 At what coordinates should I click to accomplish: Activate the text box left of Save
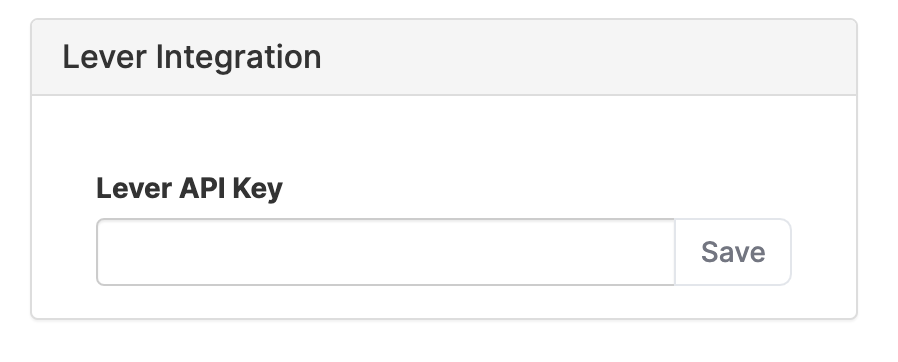click(385, 252)
